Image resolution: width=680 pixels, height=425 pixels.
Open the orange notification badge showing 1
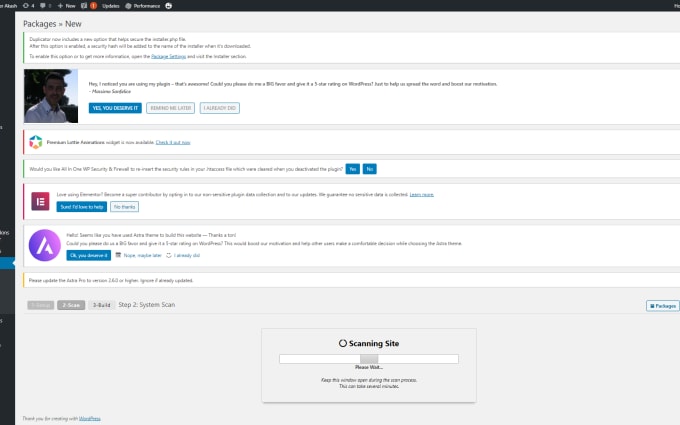pyautogui.click(x=93, y=6)
